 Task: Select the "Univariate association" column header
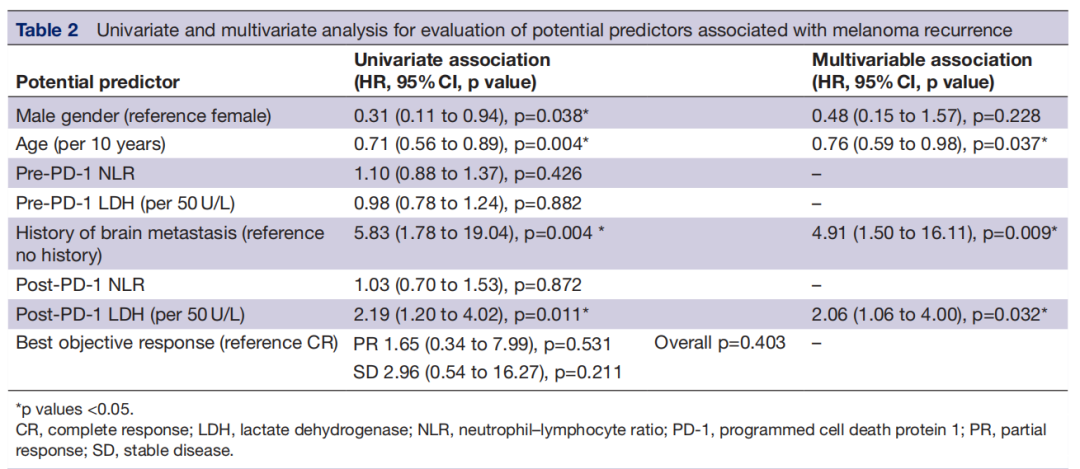[452, 60]
